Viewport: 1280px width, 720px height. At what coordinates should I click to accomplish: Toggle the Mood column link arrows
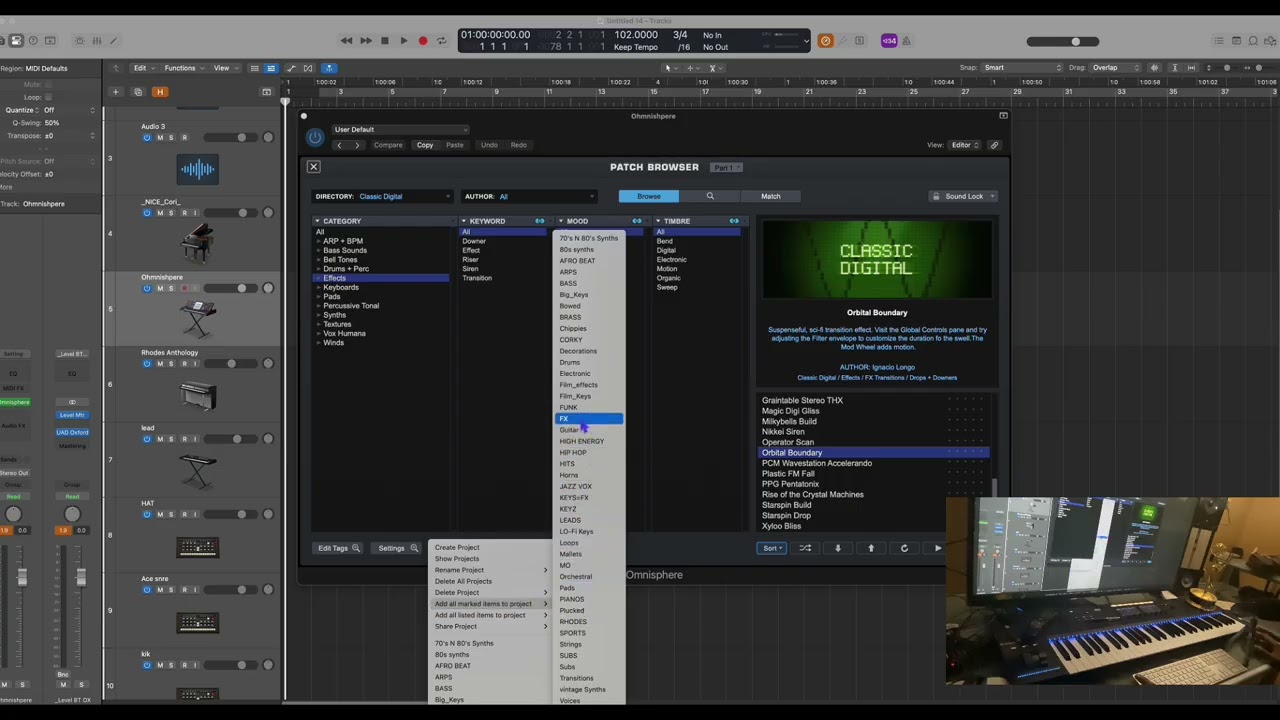click(636, 221)
